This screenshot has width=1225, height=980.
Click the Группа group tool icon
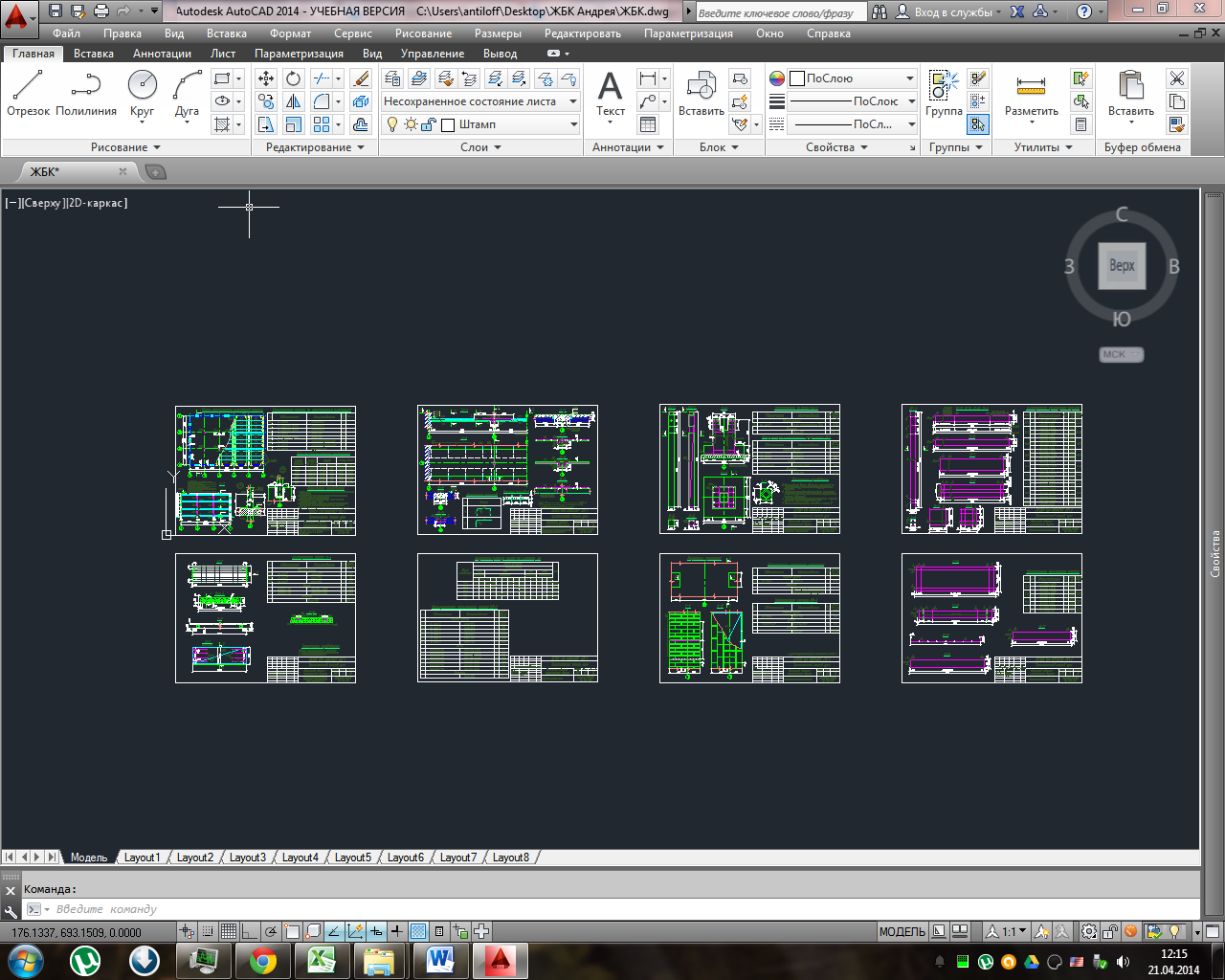(x=944, y=94)
